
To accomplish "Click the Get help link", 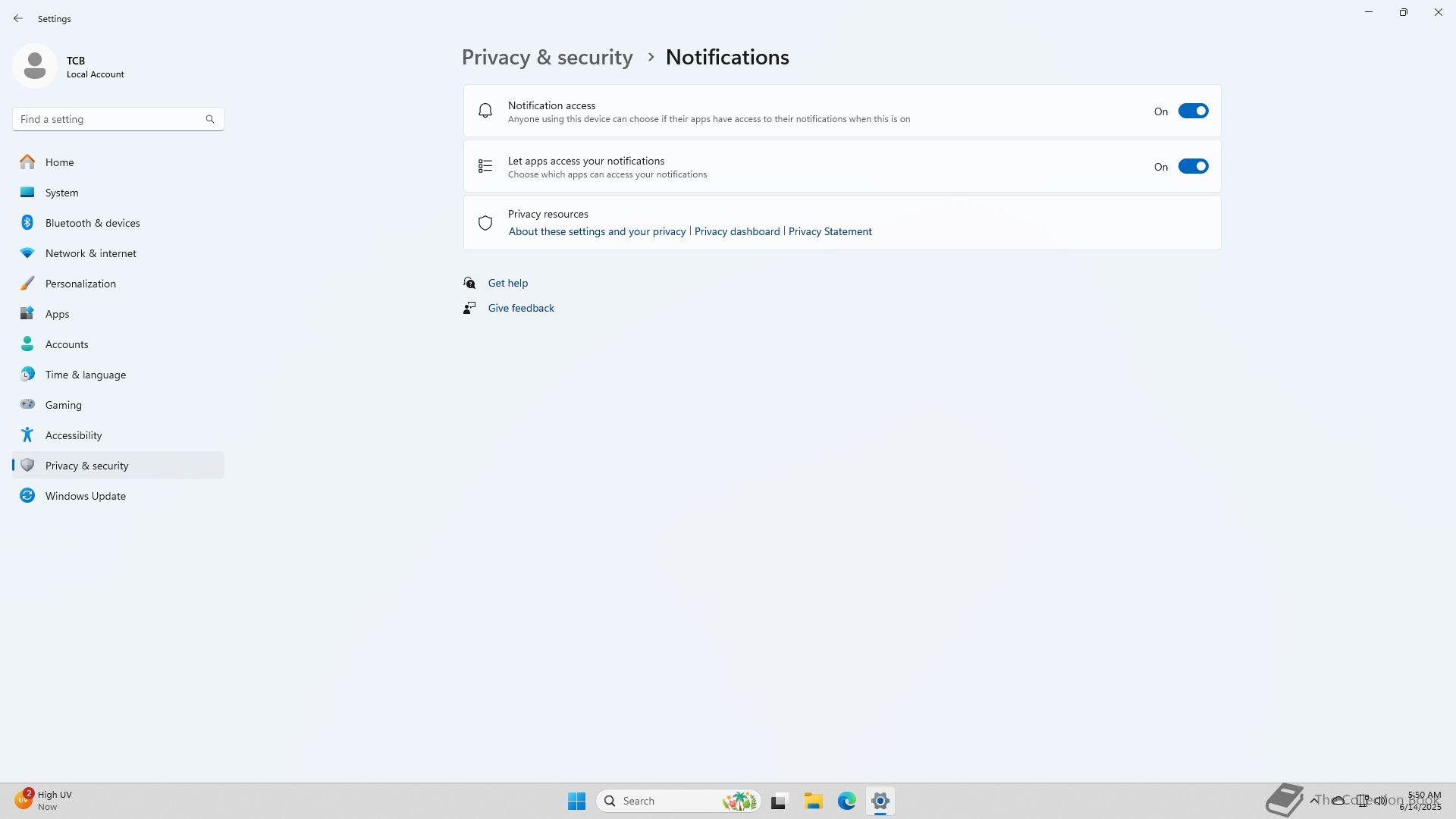I will click(x=507, y=283).
